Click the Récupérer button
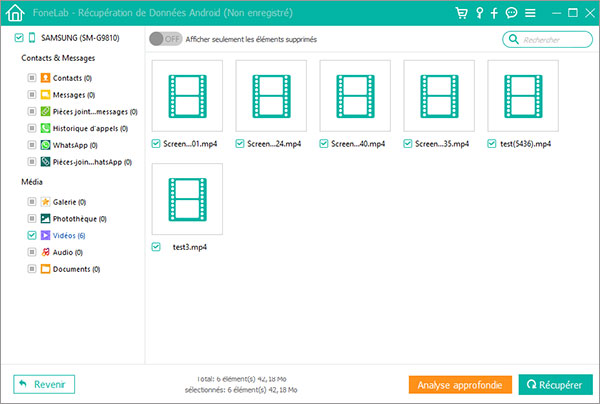The image size is (600, 404). click(555, 384)
